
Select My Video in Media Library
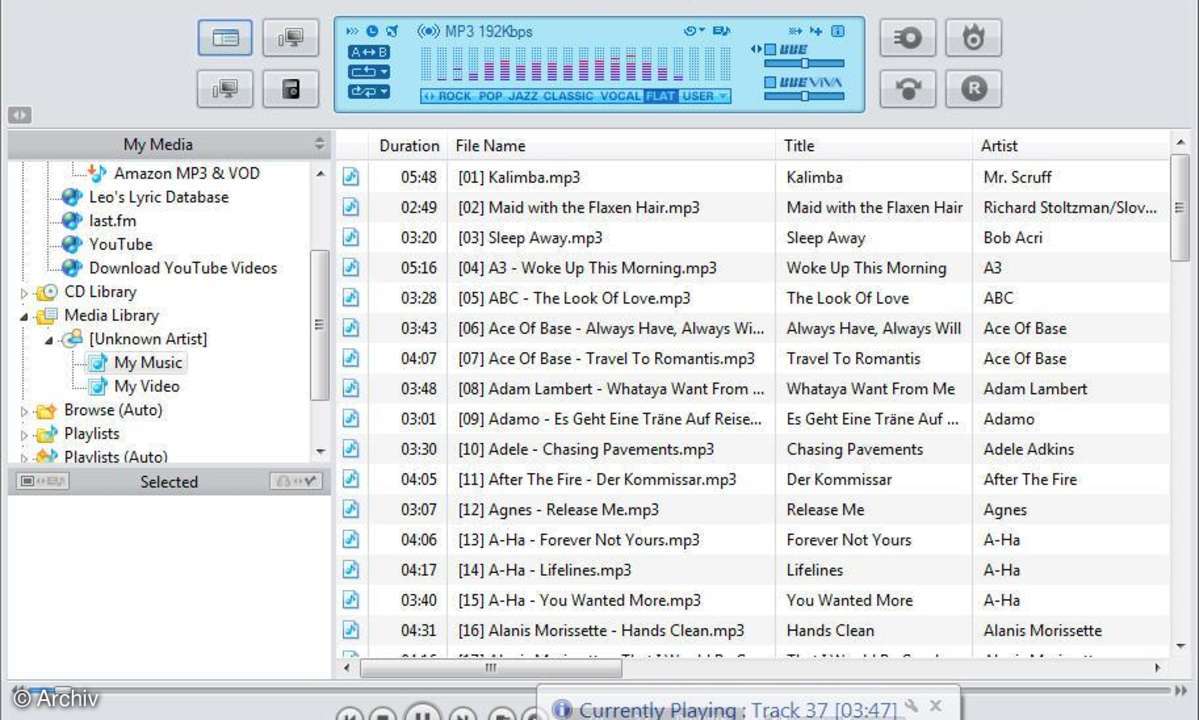(146, 386)
